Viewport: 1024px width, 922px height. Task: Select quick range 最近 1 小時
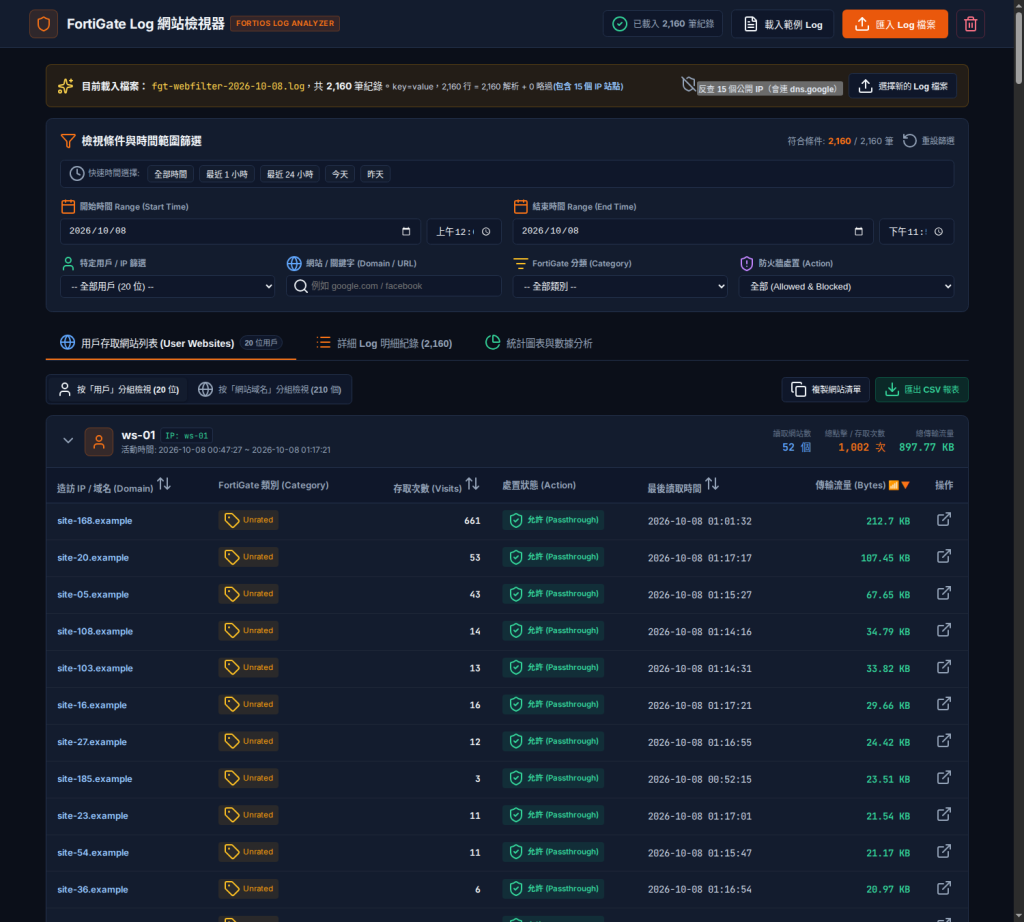[227, 174]
